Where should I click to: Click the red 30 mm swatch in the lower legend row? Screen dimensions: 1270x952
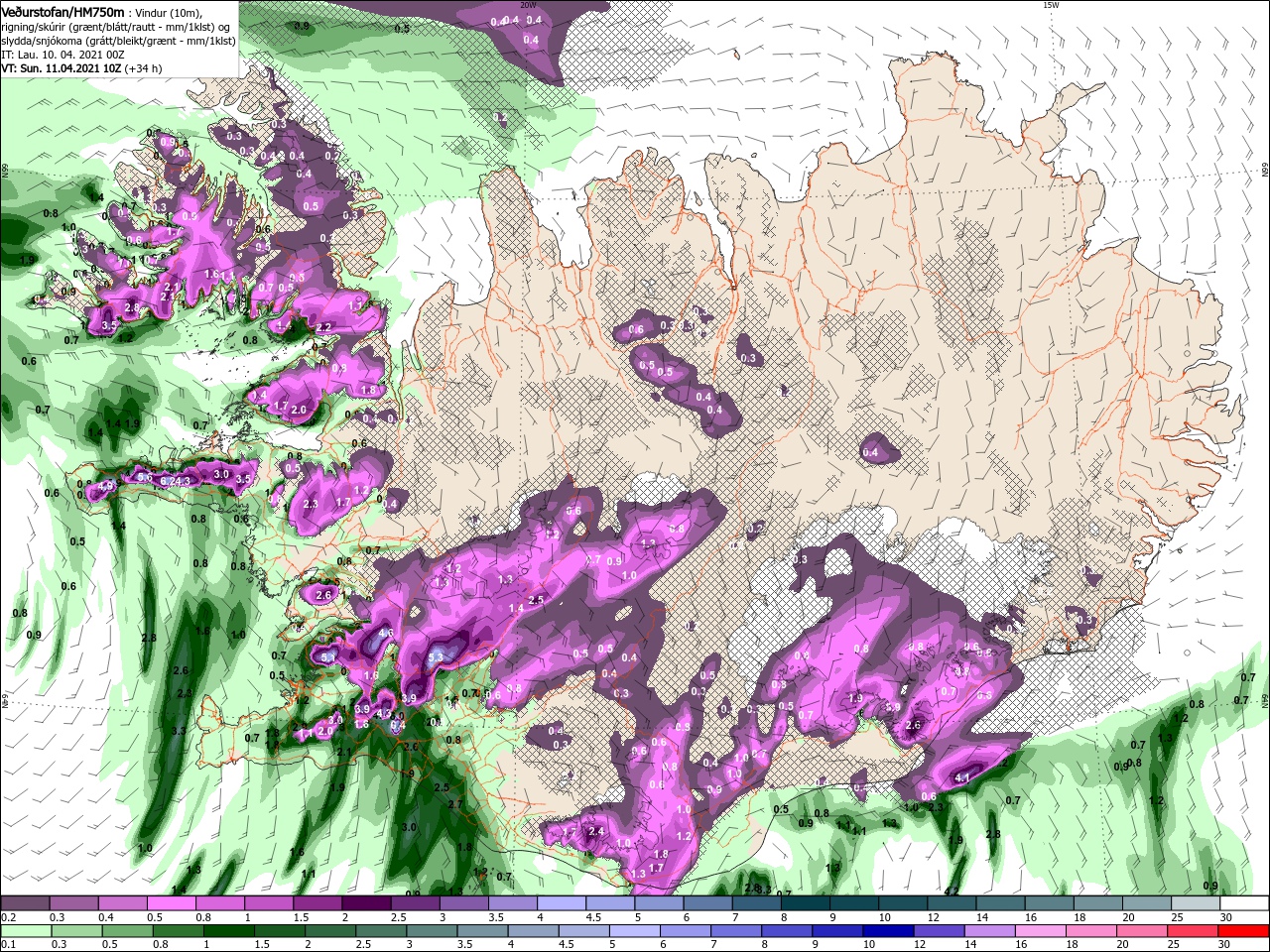click(1244, 931)
